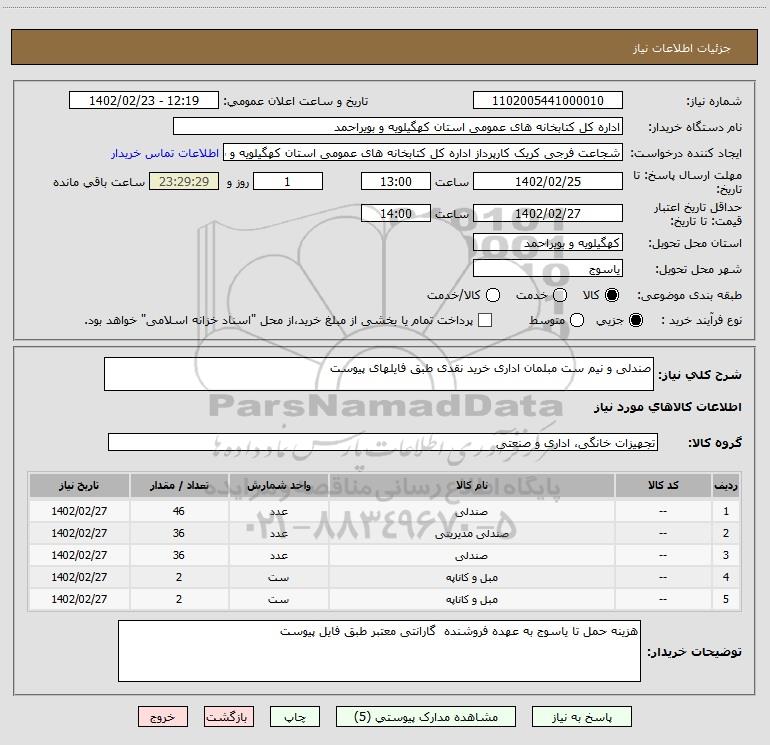Click the نام کالا column header

coord(471,486)
